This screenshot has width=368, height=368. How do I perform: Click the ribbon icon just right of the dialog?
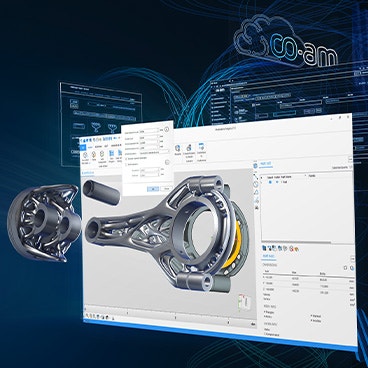(178, 149)
